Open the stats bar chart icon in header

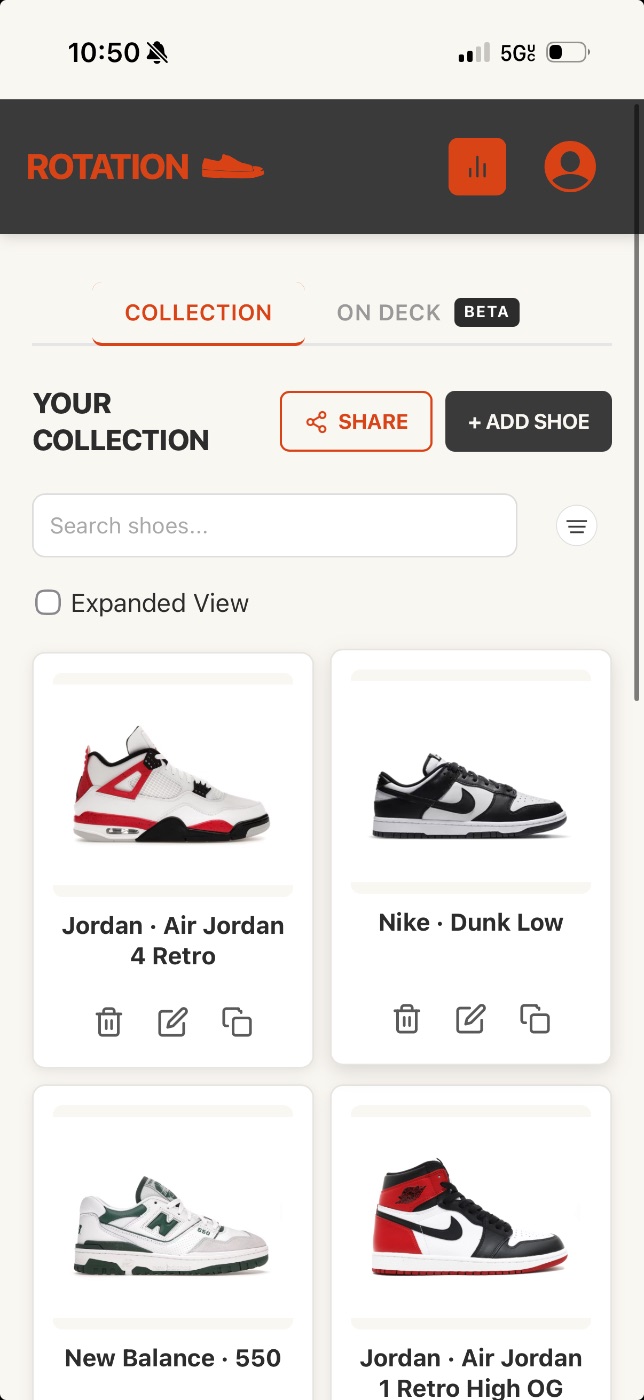(477, 167)
